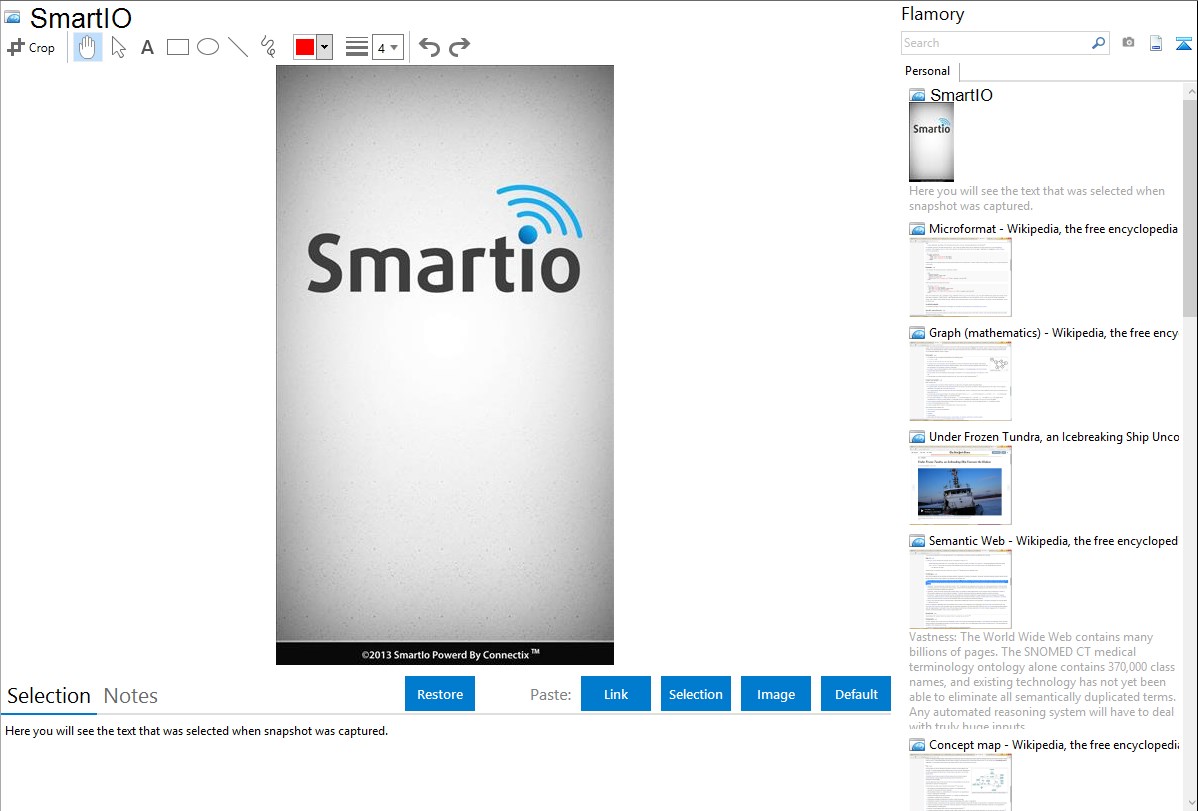Click the Restore button
1198x811 pixels.
coord(440,694)
